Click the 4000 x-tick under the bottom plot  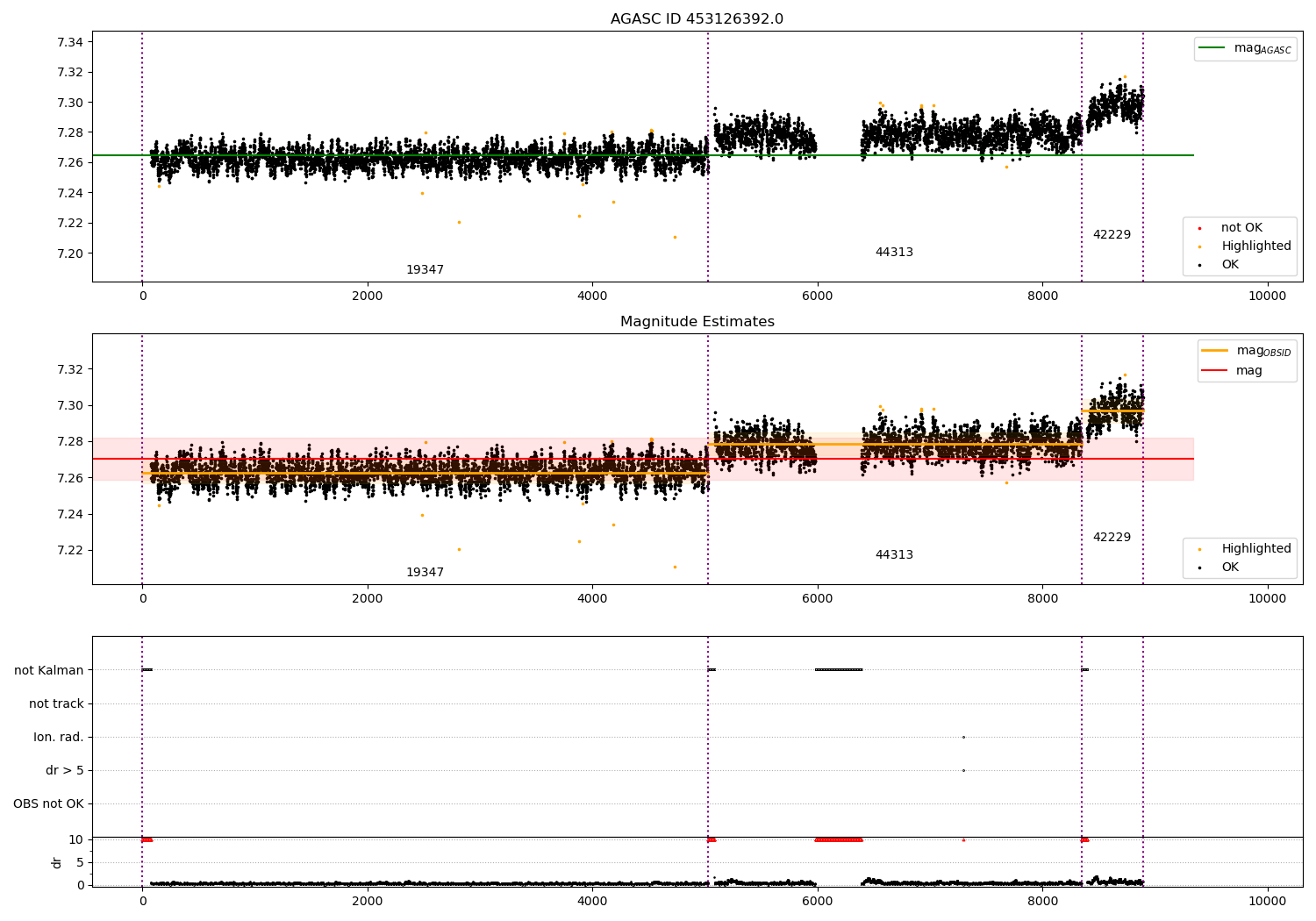[x=592, y=900]
